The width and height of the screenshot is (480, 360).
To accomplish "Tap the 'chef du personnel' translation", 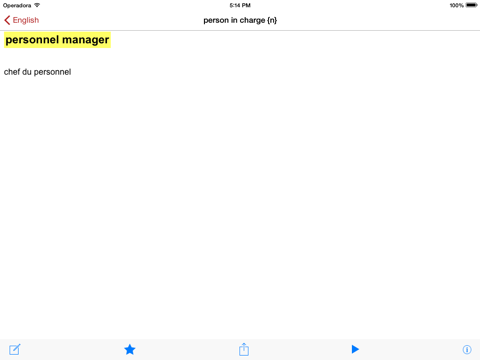I will (37, 72).
